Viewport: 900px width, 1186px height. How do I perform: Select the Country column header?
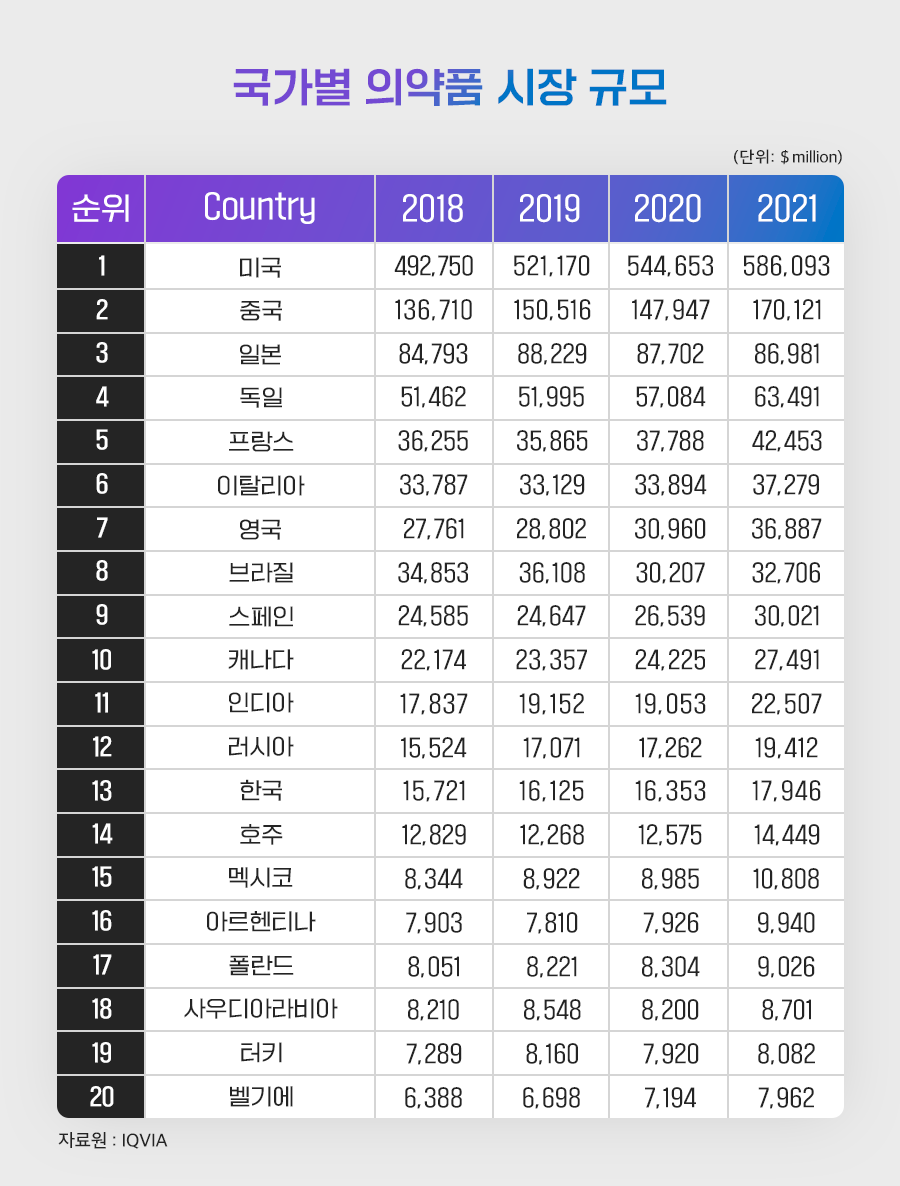(x=259, y=208)
